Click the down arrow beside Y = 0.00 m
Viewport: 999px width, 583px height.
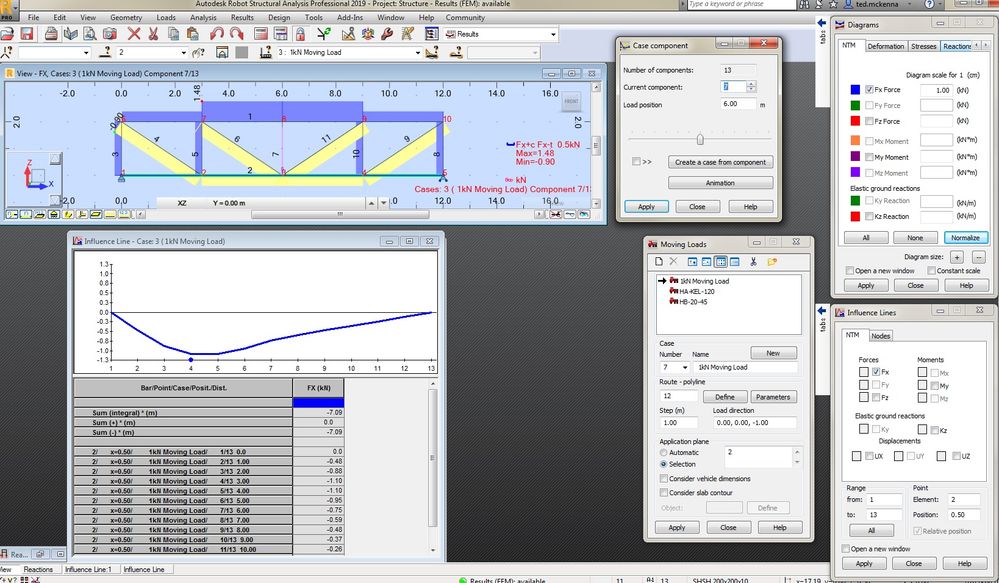tap(384, 203)
